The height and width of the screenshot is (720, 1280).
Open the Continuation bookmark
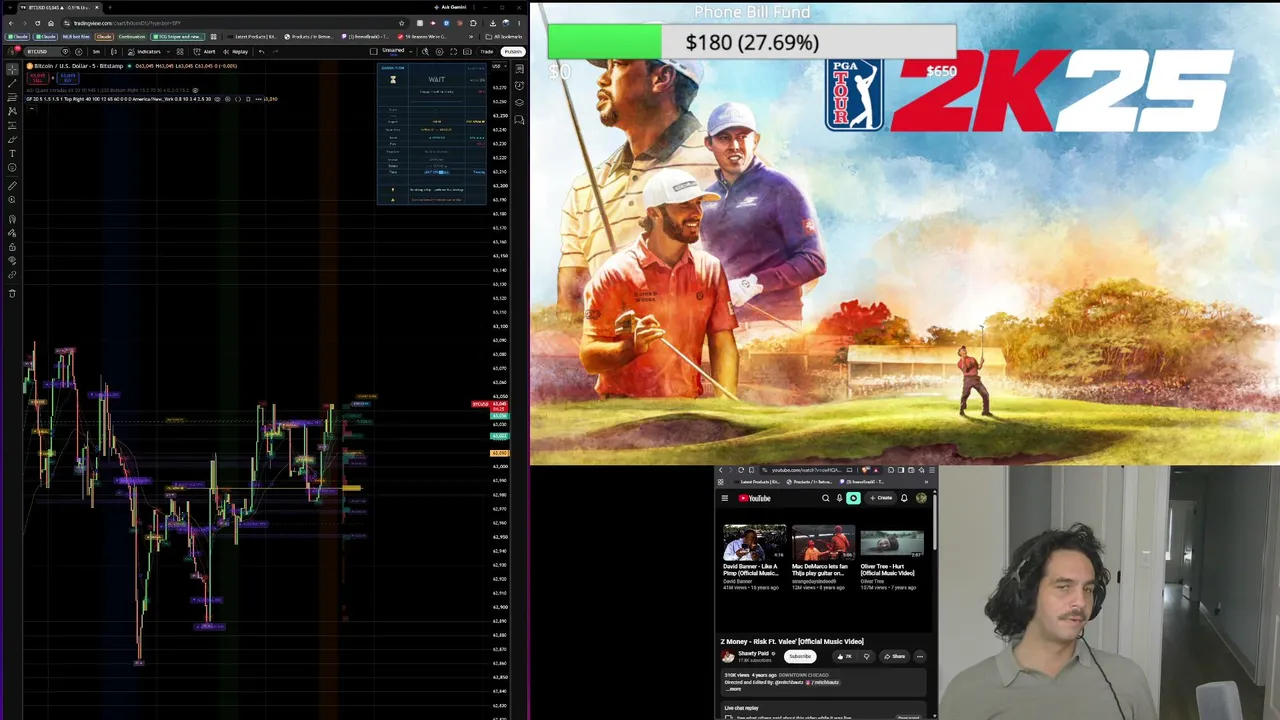coord(130,37)
